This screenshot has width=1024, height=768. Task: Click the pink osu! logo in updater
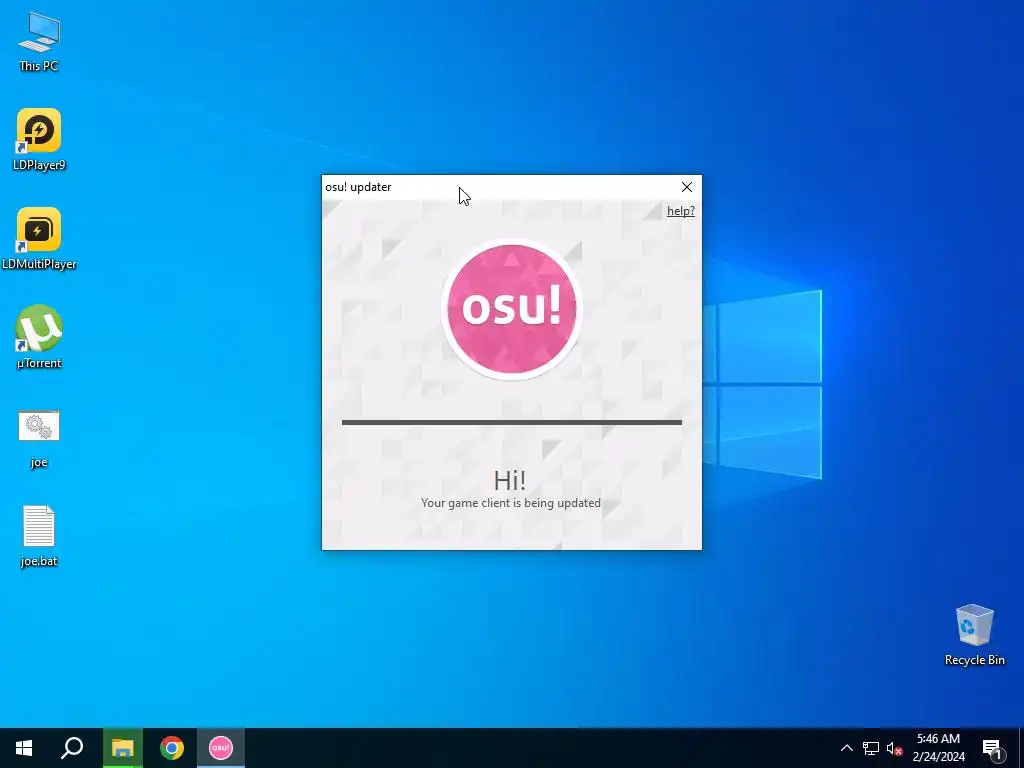(511, 309)
